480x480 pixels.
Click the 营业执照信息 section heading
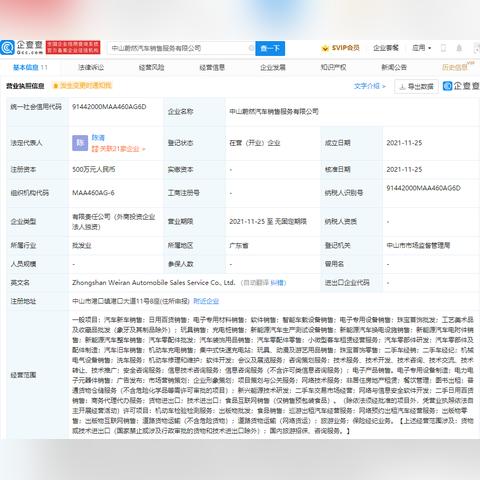coord(25,86)
